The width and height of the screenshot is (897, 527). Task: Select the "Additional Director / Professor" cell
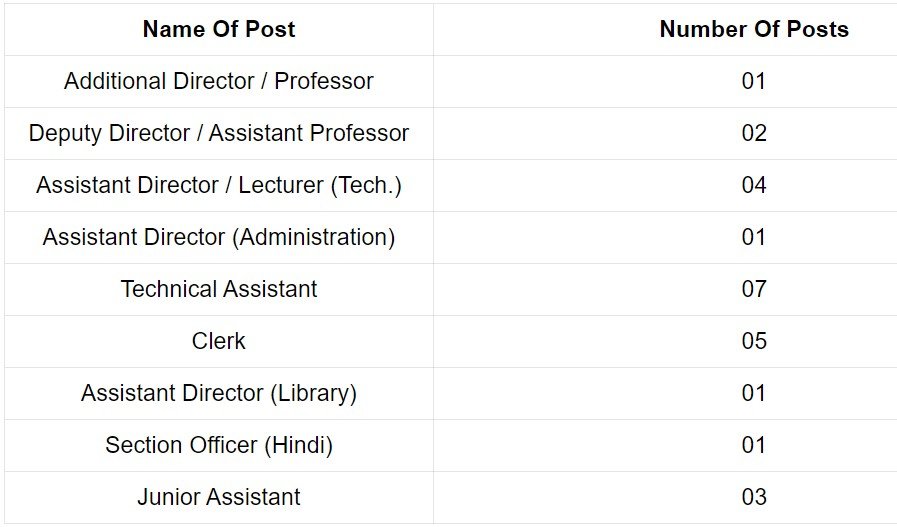pos(219,81)
